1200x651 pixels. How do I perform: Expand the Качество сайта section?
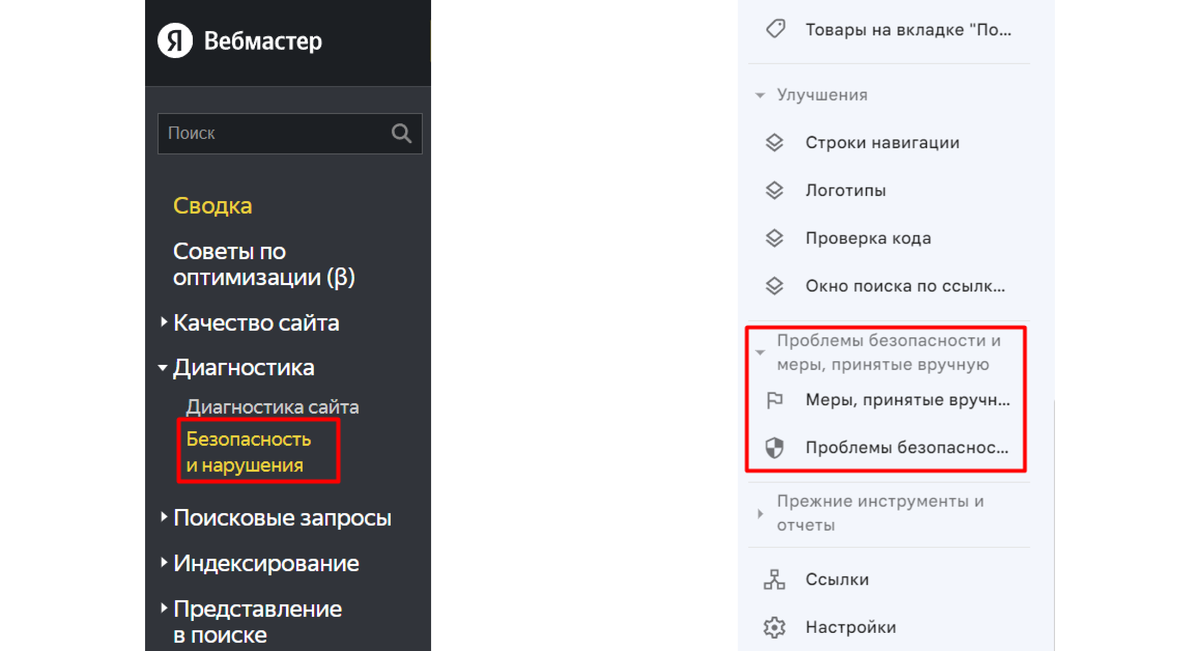coord(163,322)
